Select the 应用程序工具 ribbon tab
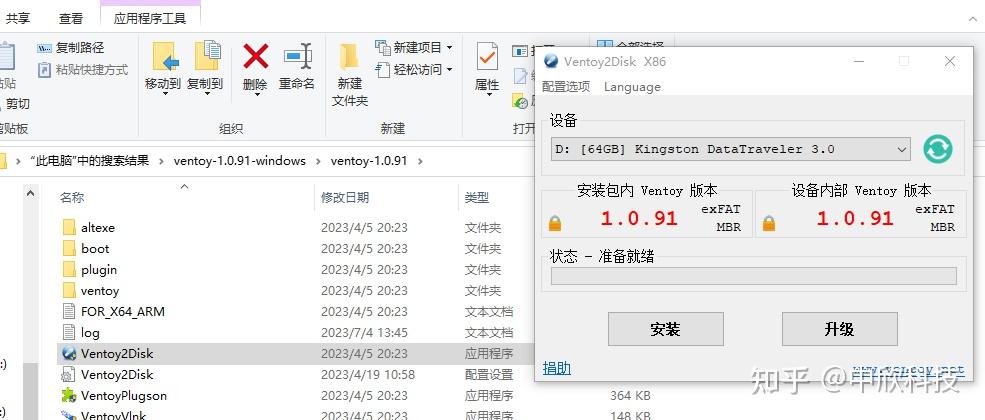985x420 pixels. [x=150, y=18]
